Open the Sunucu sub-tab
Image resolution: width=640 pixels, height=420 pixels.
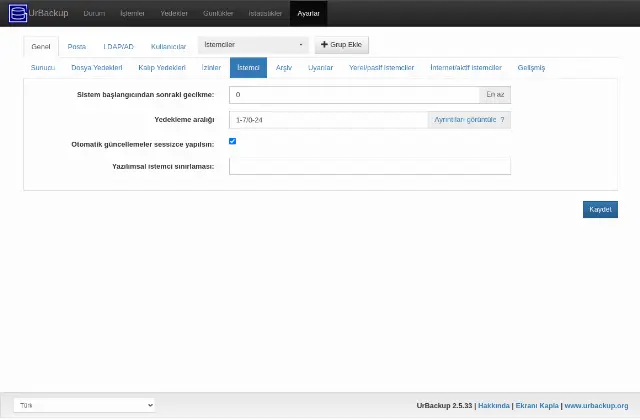[x=43, y=68]
